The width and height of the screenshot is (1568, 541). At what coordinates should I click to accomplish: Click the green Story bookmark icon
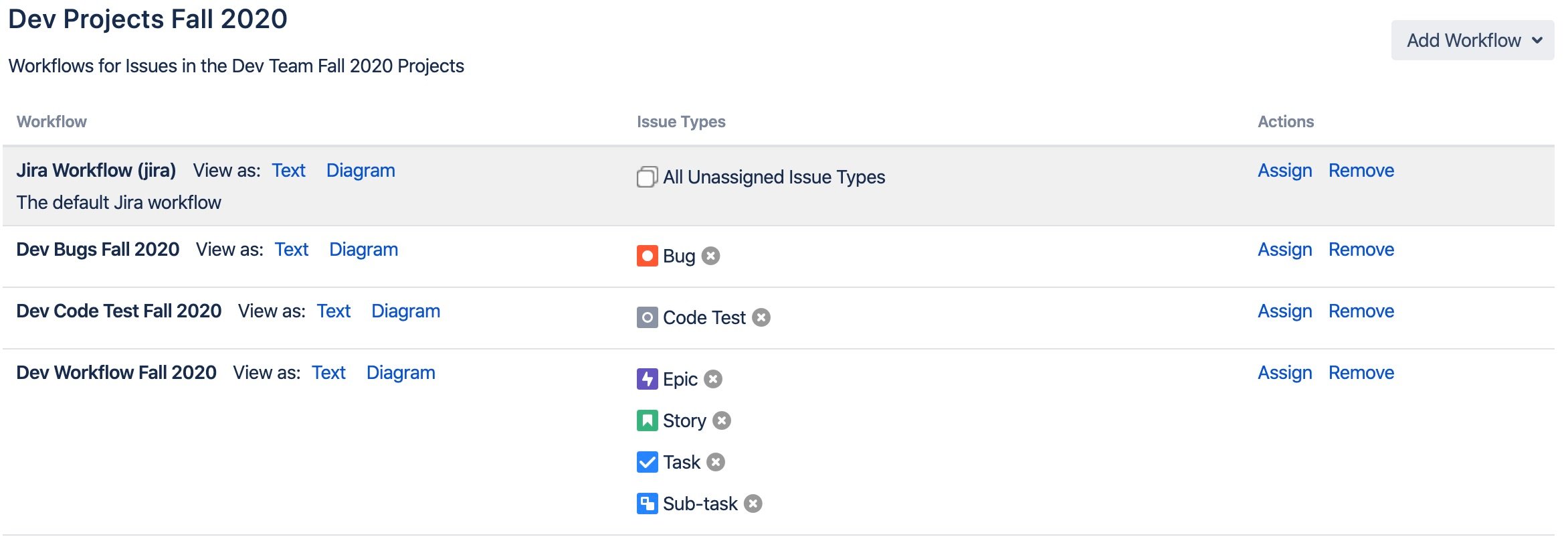coord(647,420)
